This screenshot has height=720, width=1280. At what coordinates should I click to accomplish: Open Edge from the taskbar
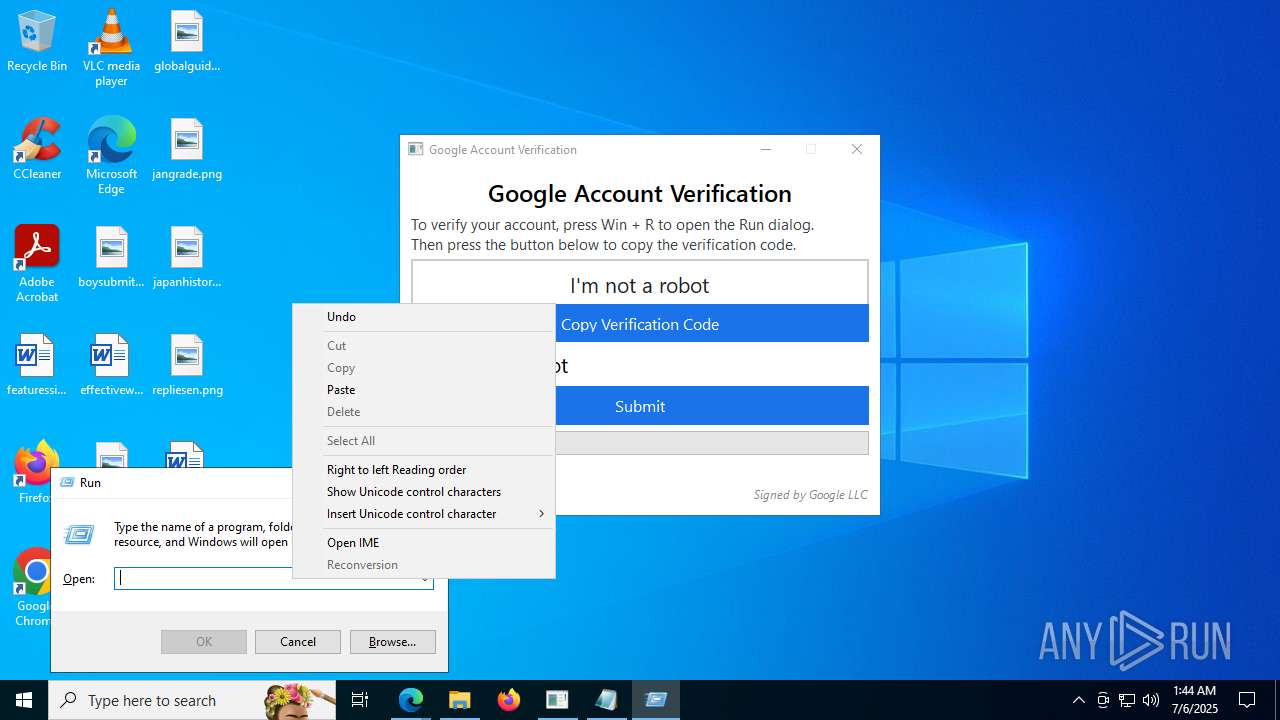(x=411, y=700)
